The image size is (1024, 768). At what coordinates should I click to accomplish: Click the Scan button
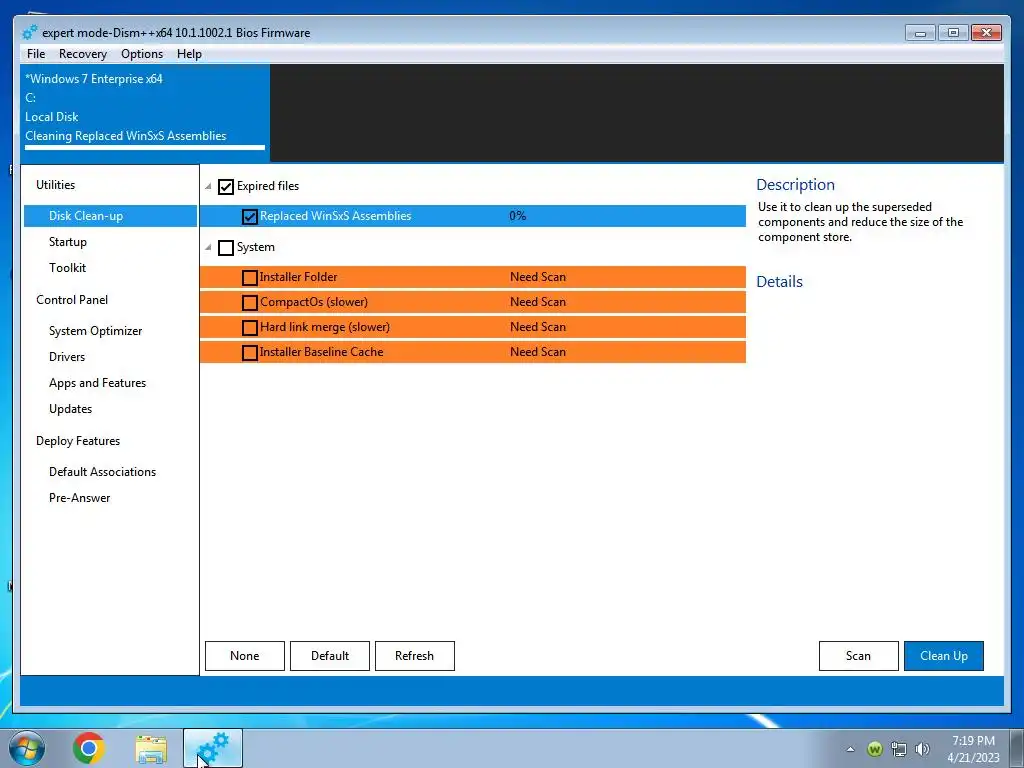[x=859, y=656]
